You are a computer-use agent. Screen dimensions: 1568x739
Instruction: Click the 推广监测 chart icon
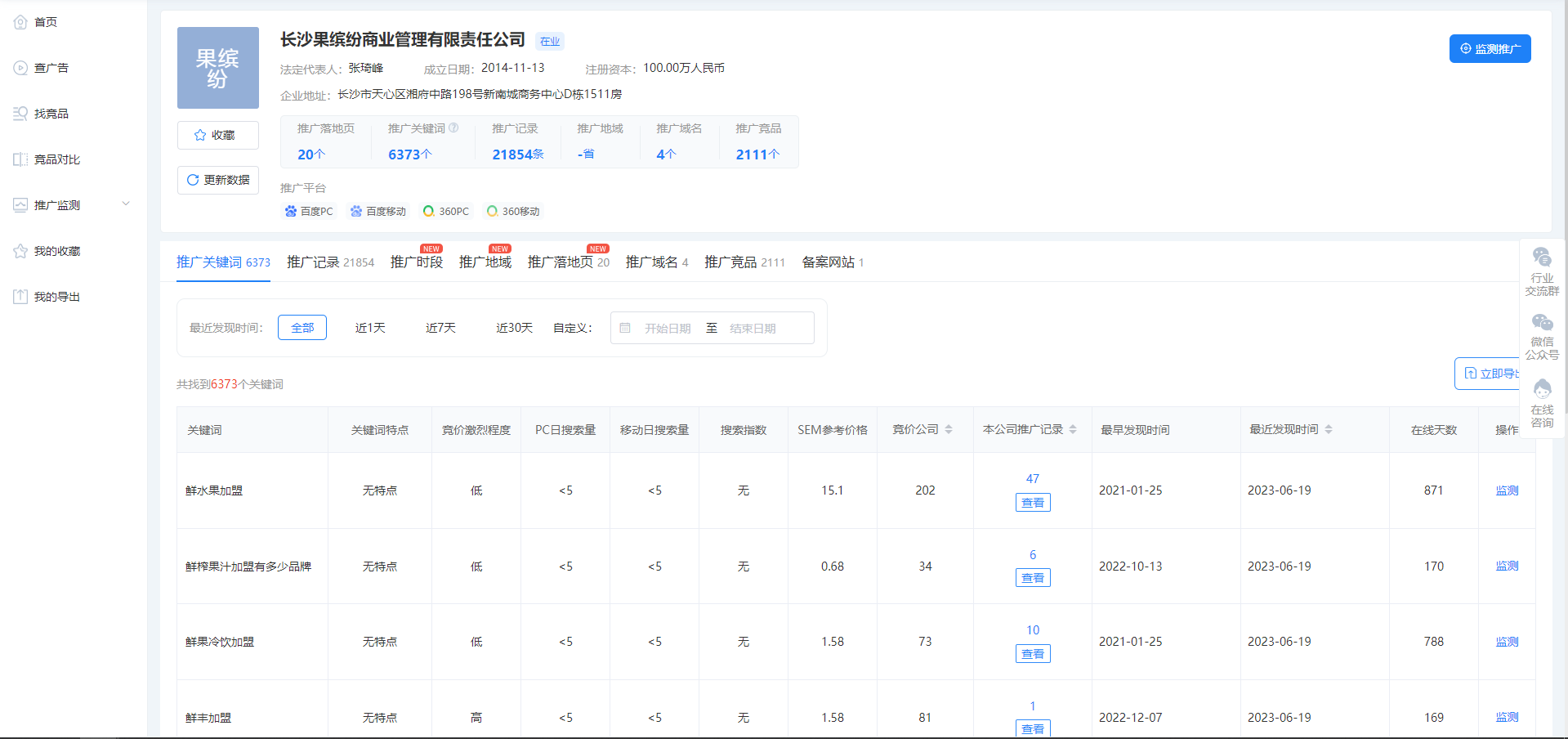tap(20, 205)
